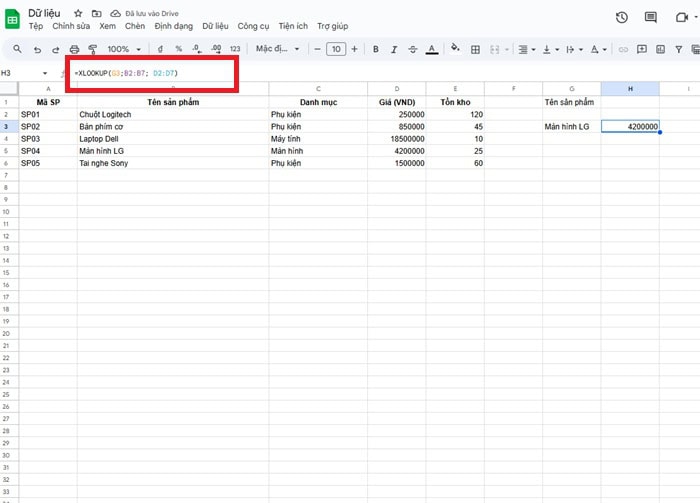
Task: Click the insert link icon
Action: (623, 50)
